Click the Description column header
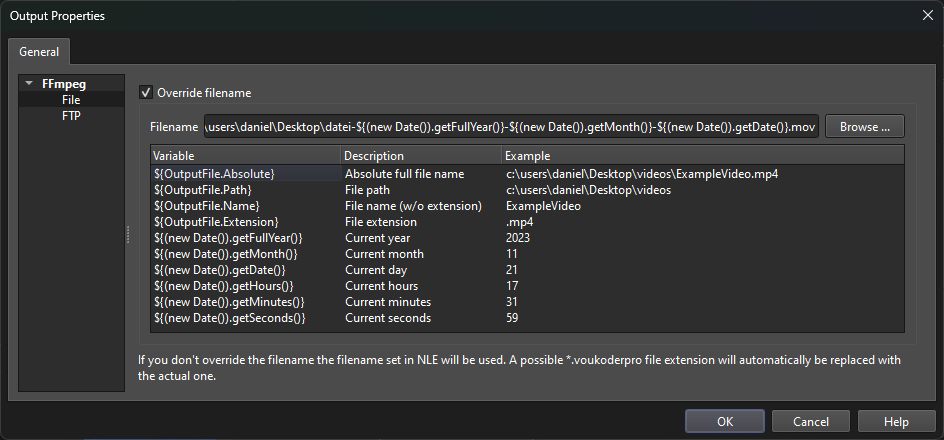The width and height of the screenshot is (944, 440). click(420, 156)
